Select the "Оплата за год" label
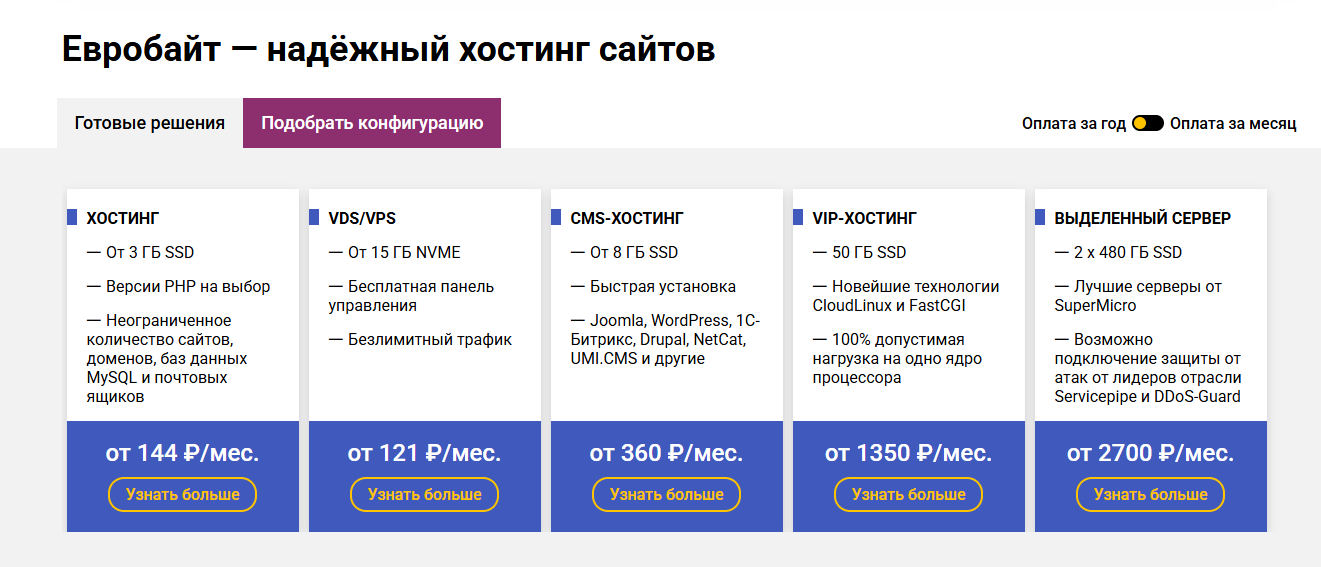The width and height of the screenshot is (1321, 567). 1074,123
